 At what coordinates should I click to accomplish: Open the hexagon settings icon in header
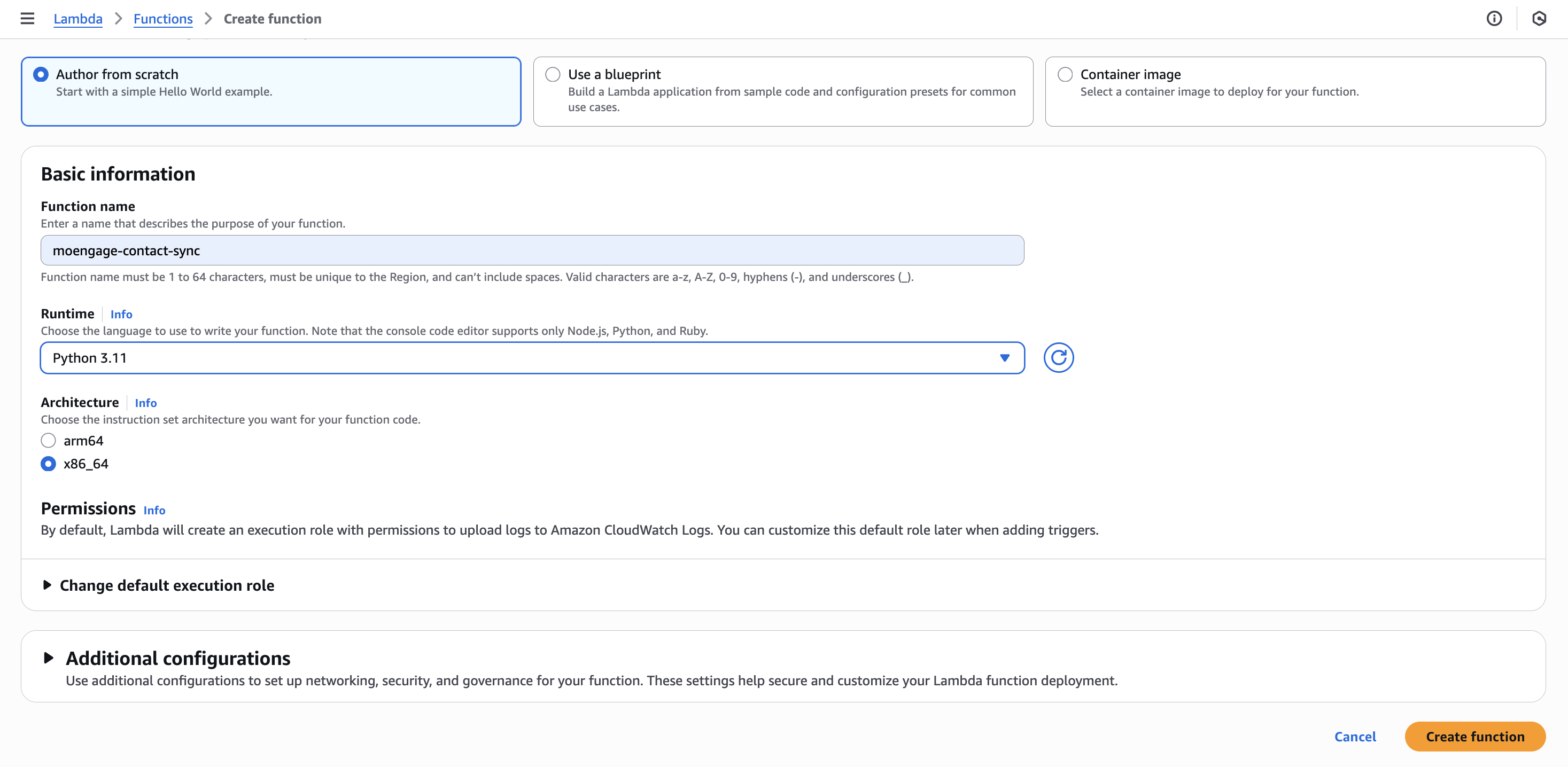tap(1539, 18)
